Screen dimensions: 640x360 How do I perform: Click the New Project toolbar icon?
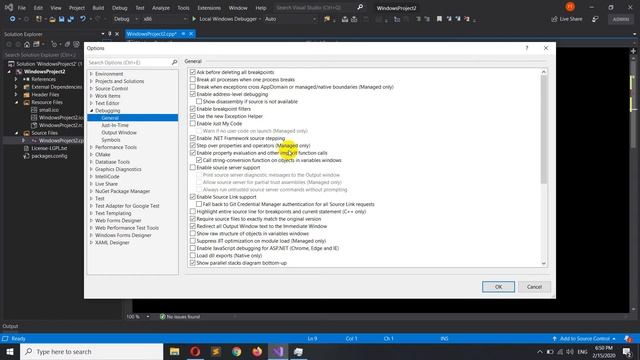tap(39, 19)
